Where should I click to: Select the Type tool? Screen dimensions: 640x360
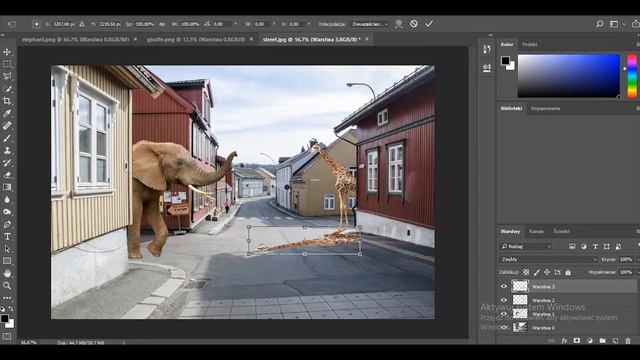tap(7, 236)
